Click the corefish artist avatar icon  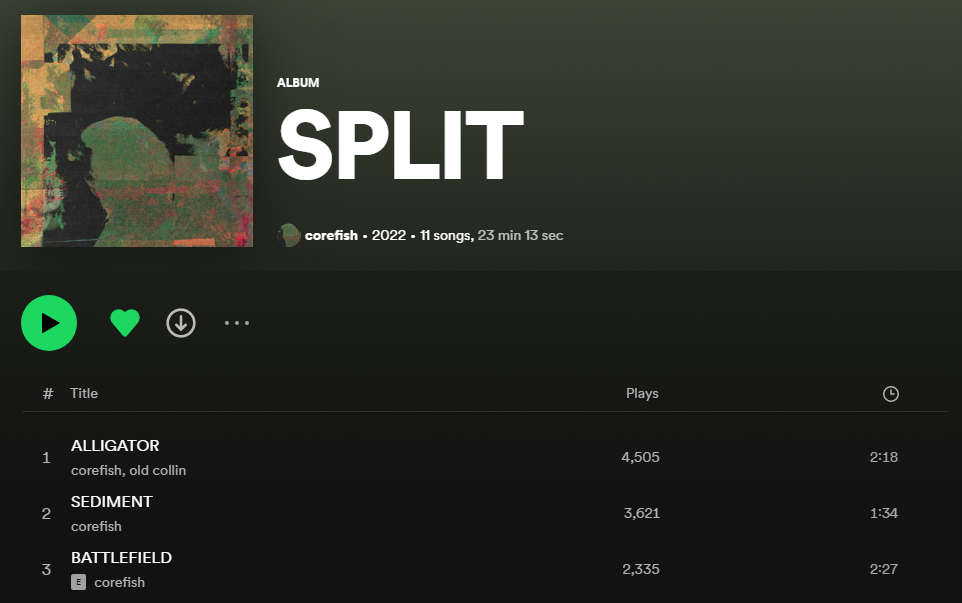[x=288, y=236]
